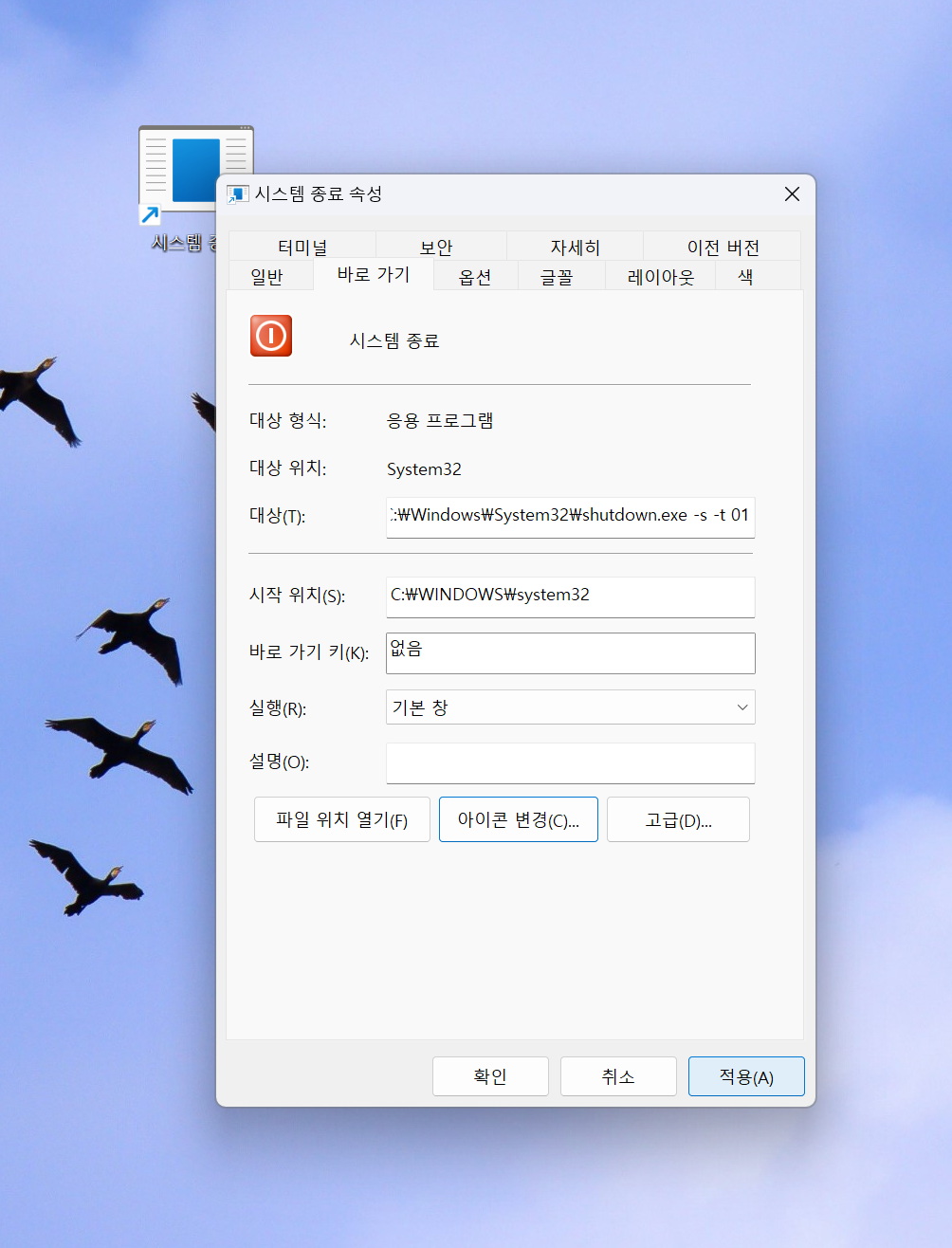Click the 시스템 종료 name text in dialog

click(x=394, y=340)
